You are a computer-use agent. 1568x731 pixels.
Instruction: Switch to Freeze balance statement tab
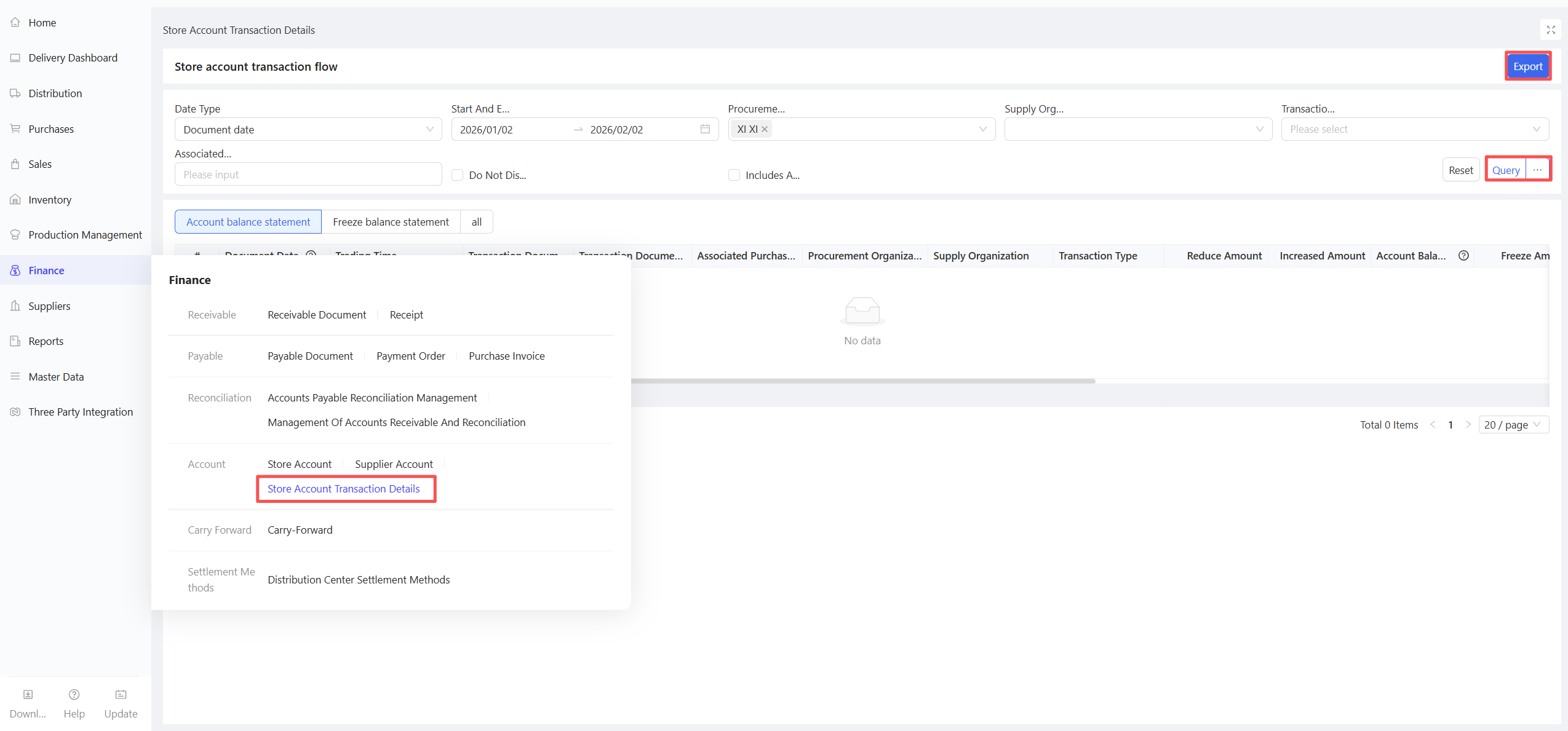(x=391, y=222)
